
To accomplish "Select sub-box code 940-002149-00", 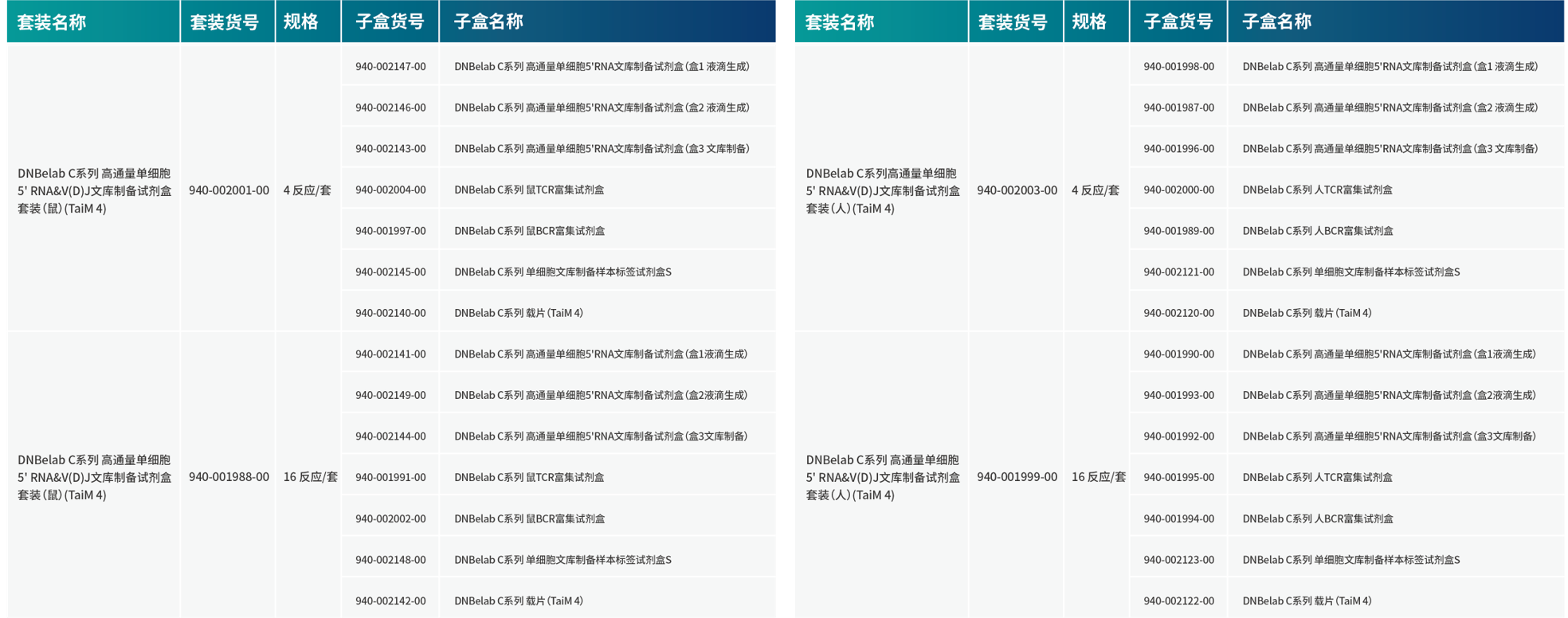I will click(390, 395).
